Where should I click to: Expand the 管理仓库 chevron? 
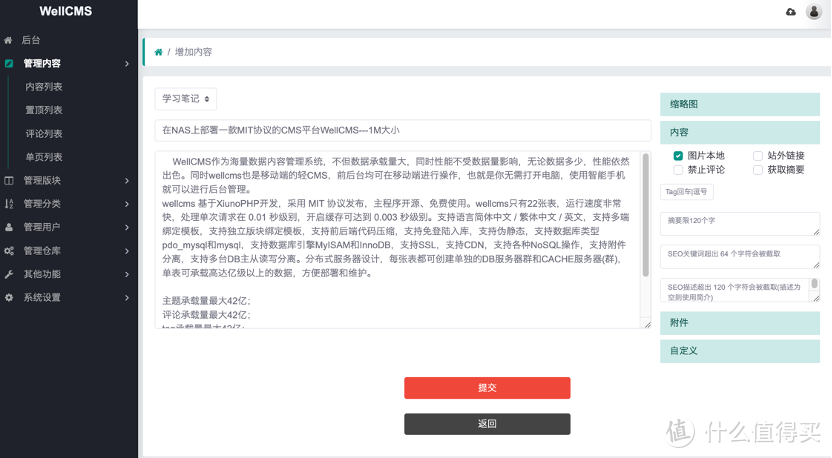pos(127,250)
